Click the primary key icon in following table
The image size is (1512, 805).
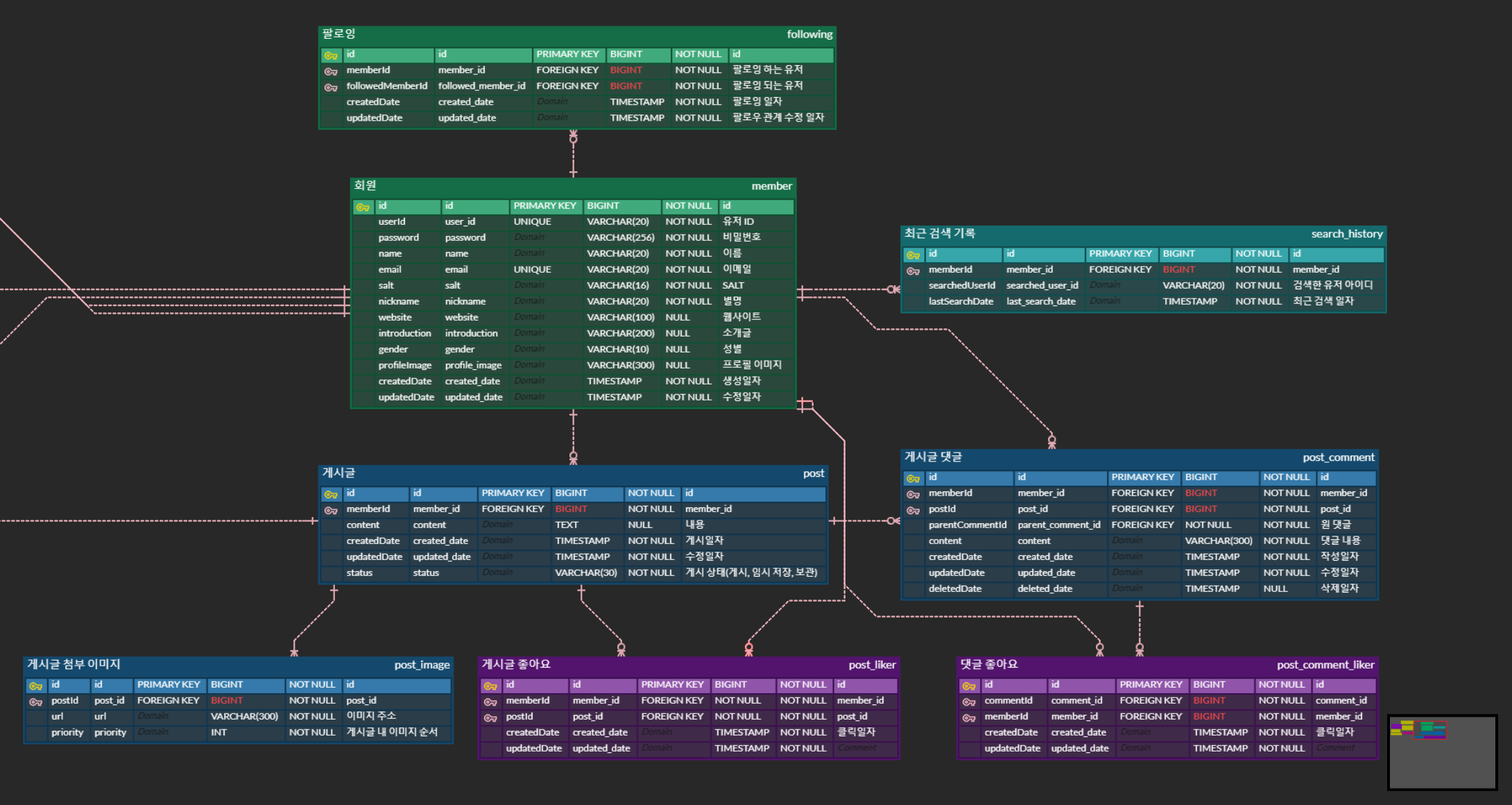(331, 56)
